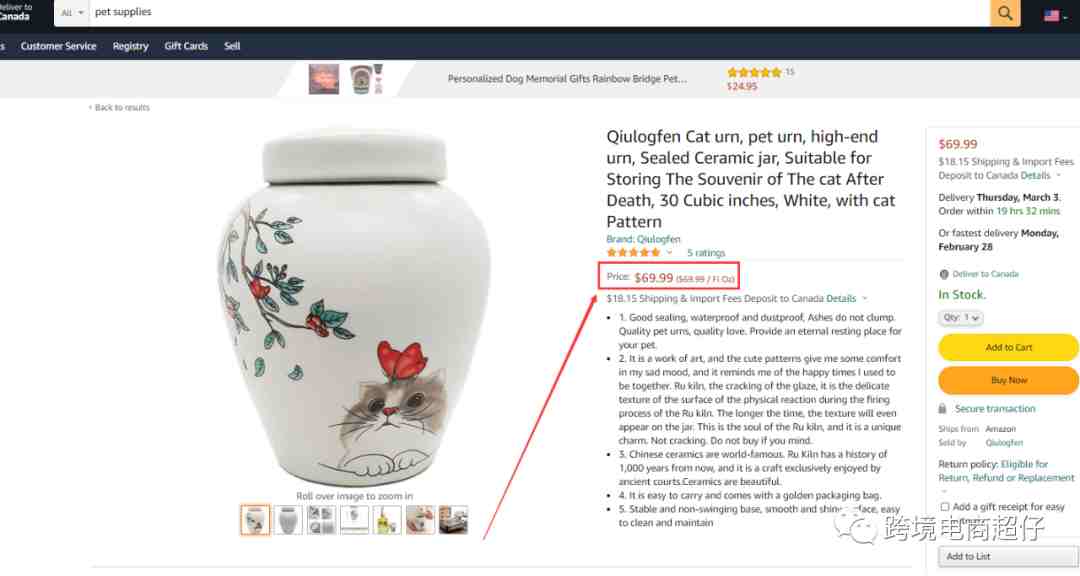Click the Deliver to Canada location icon
1080x576 pixels.
click(x=944, y=274)
